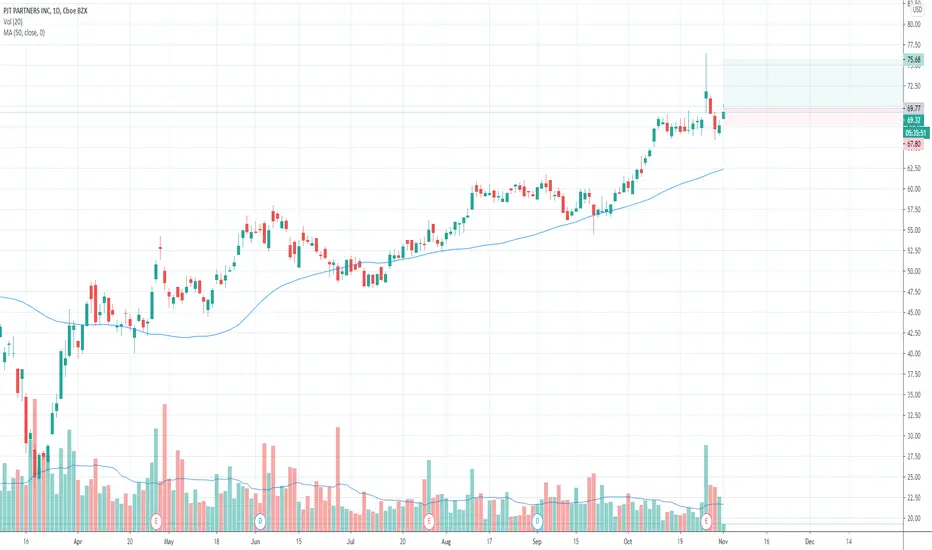Click the green 69.32 current price label
Image resolution: width=932 pixels, height=550 pixels.
tap(914, 120)
